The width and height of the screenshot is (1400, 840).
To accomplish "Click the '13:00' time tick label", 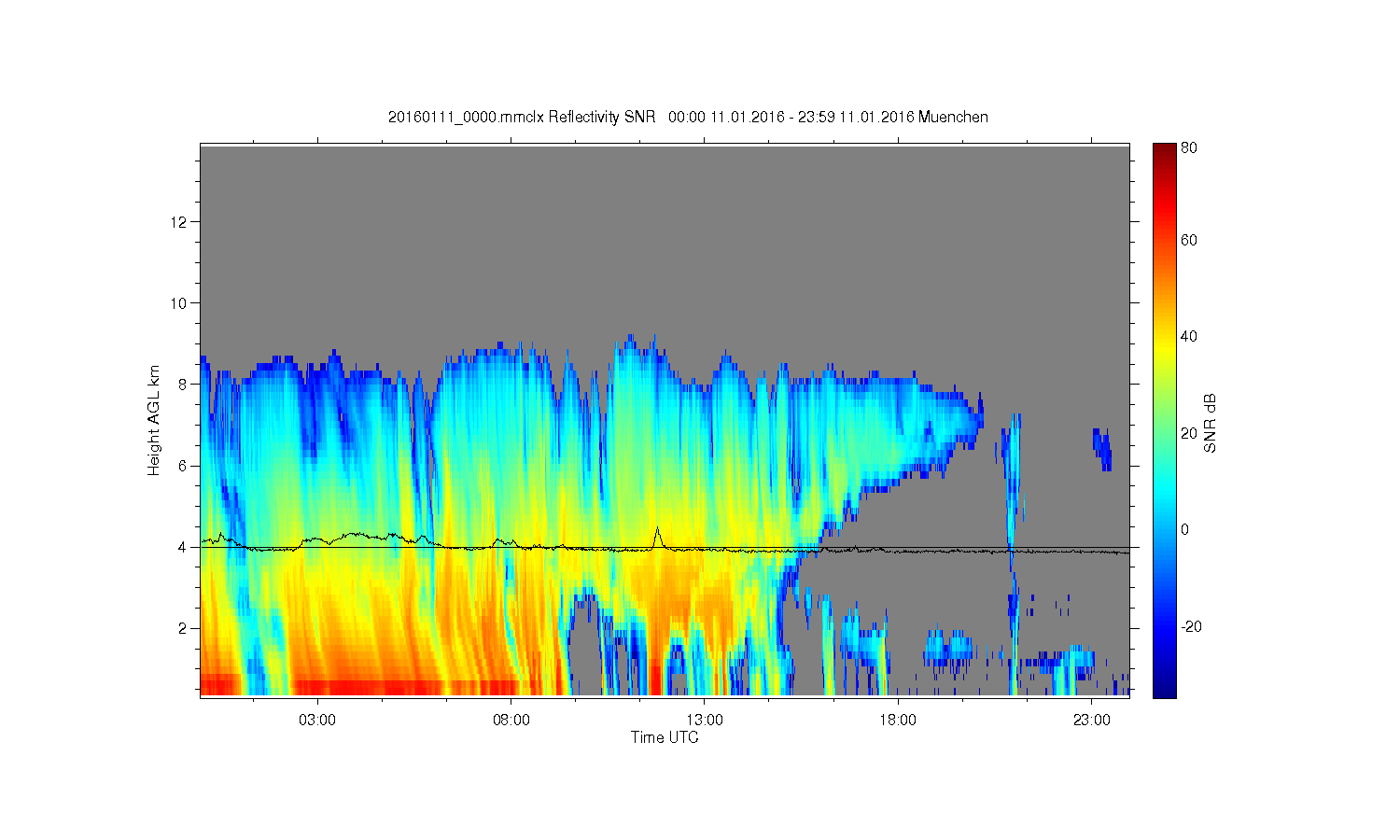I will pos(705,721).
